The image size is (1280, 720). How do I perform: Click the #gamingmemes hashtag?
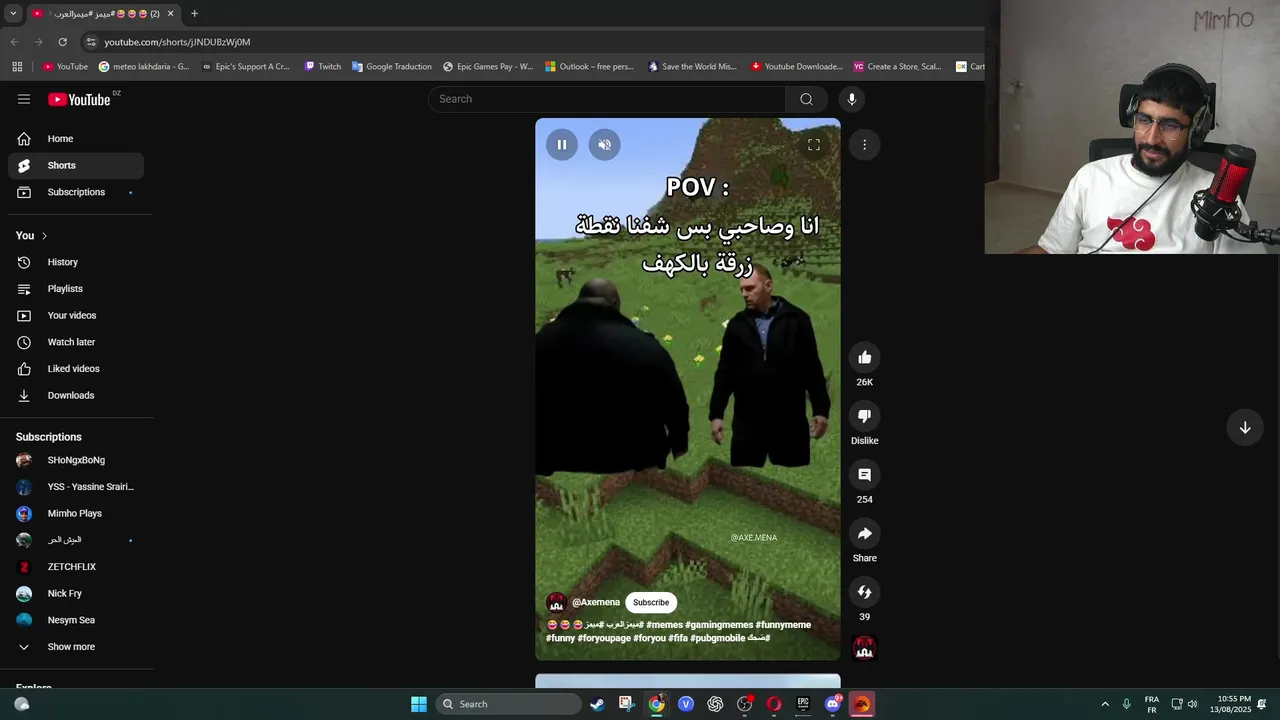tap(719, 625)
